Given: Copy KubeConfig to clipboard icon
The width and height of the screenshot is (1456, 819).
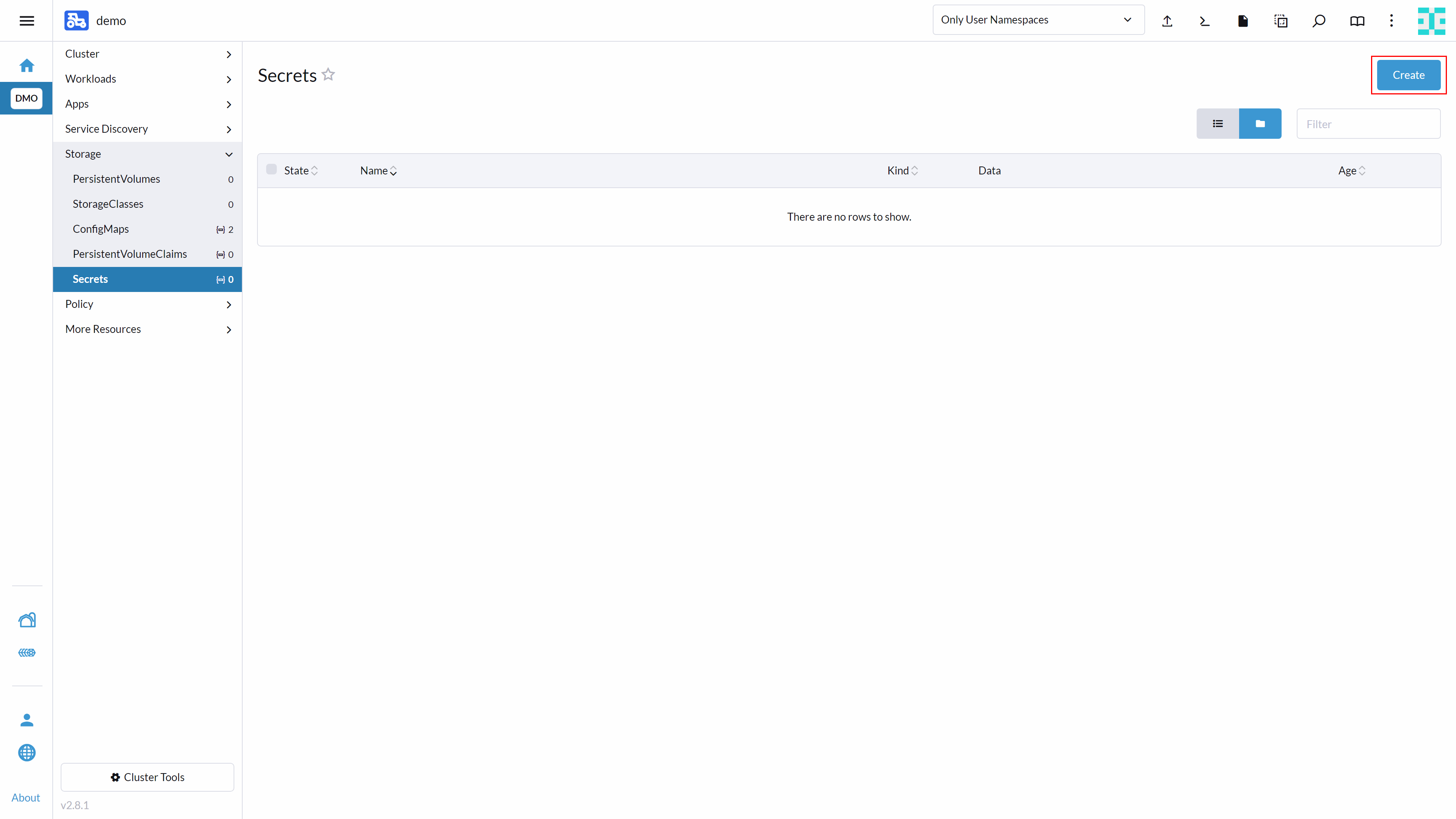Looking at the screenshot, I should point(1281,21).
